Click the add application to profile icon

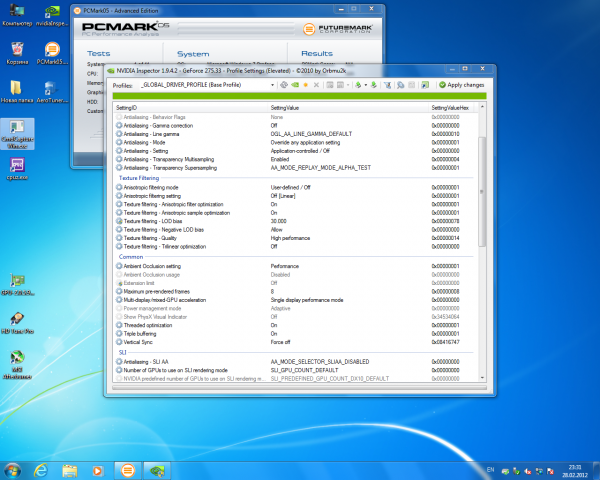pos(329,85)
